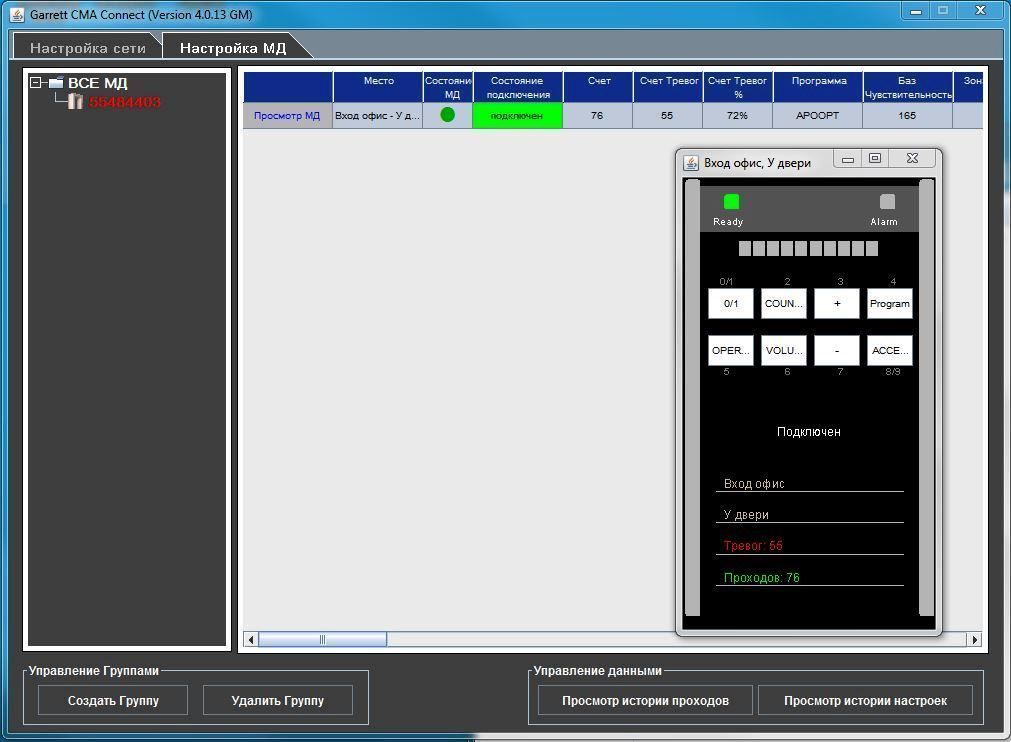Click the plus keypad button
The height and width of the screenshot is (742, 1011).
coord(837,304)
